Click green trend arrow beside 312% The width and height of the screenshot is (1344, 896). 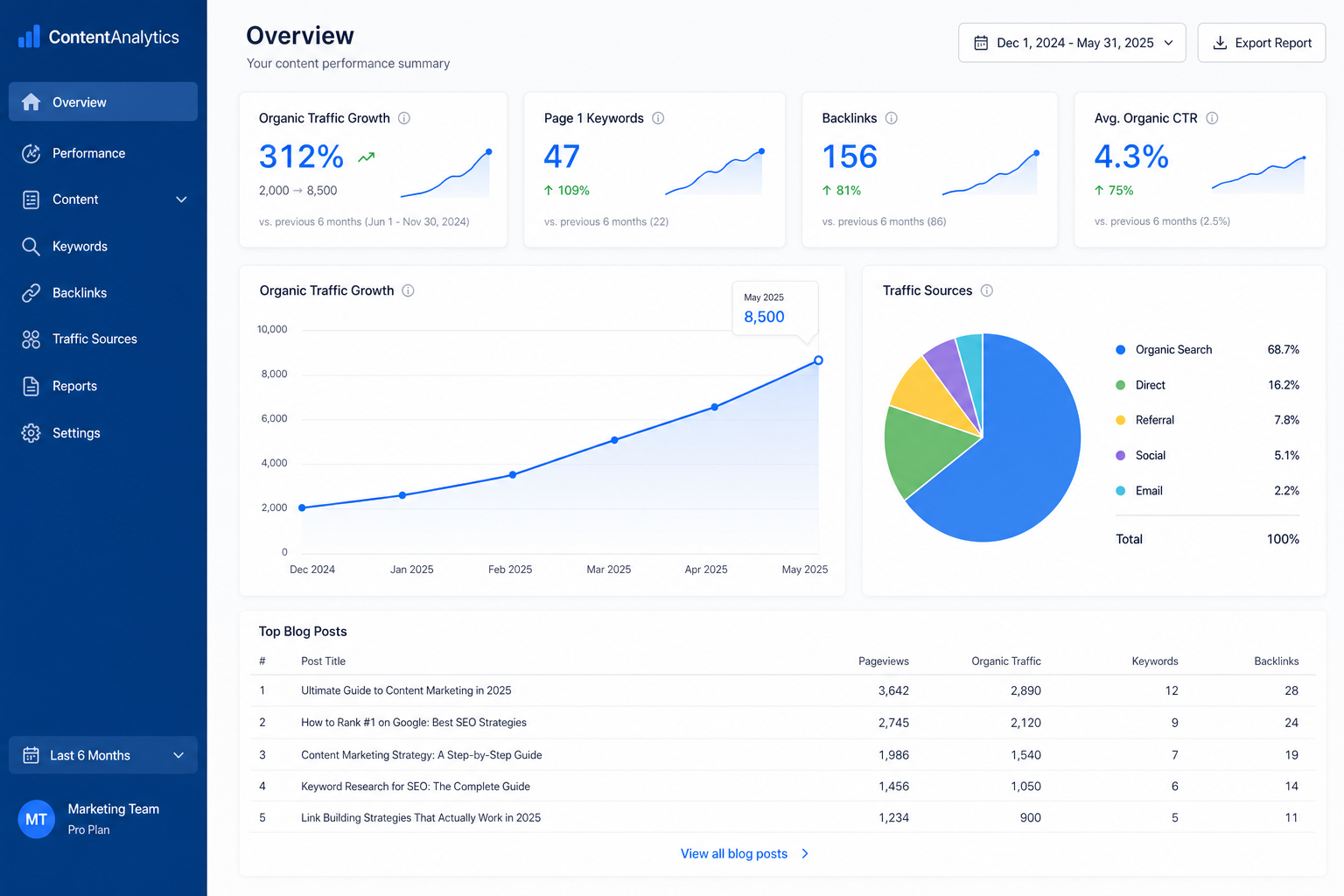tap(366, 157)
